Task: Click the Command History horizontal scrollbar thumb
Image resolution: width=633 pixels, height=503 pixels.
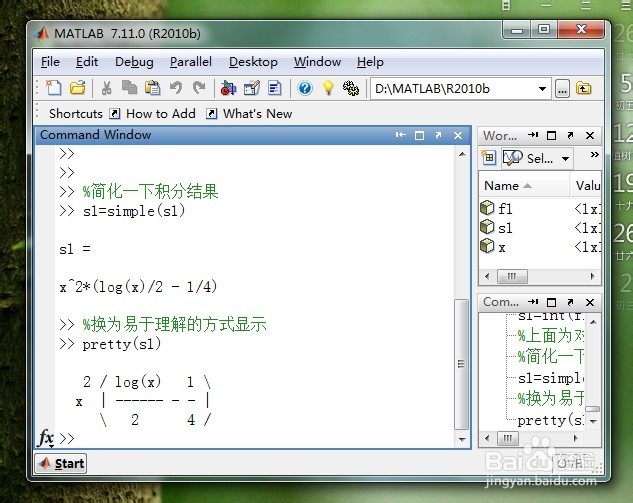Action: coord(508,438)
